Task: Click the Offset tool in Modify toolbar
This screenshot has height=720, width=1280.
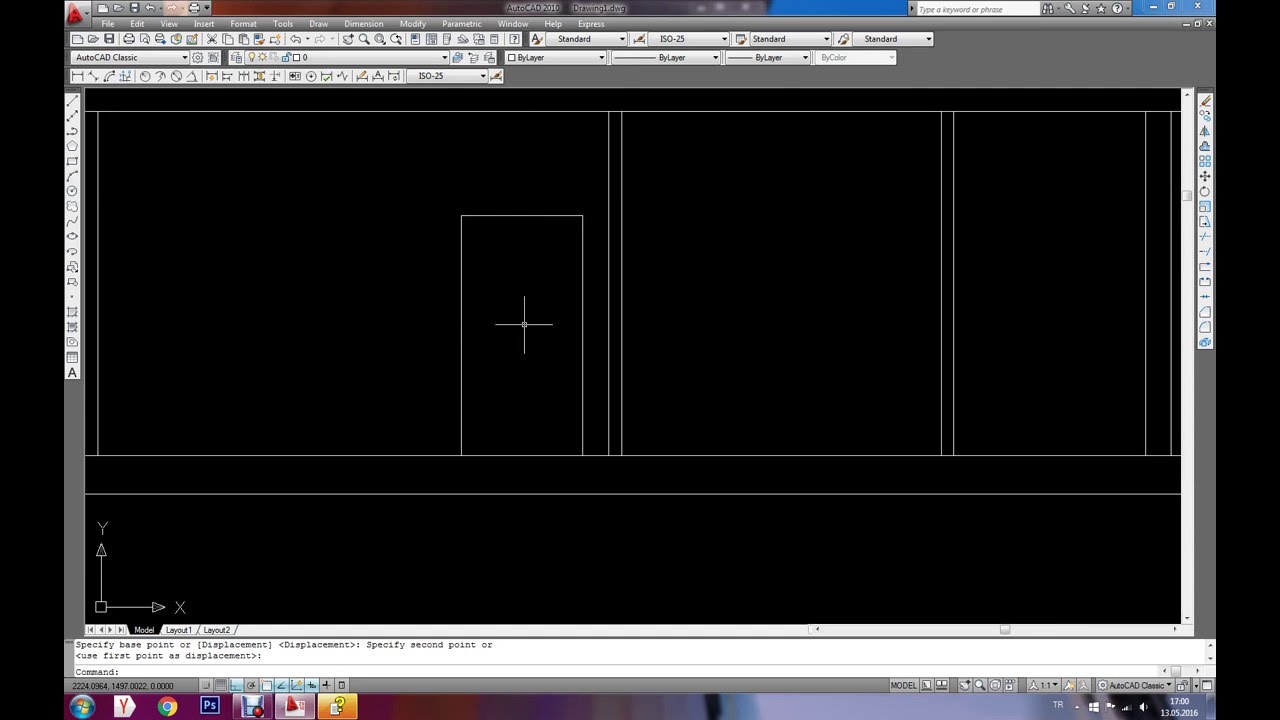Action: (x=1205, y=146)
